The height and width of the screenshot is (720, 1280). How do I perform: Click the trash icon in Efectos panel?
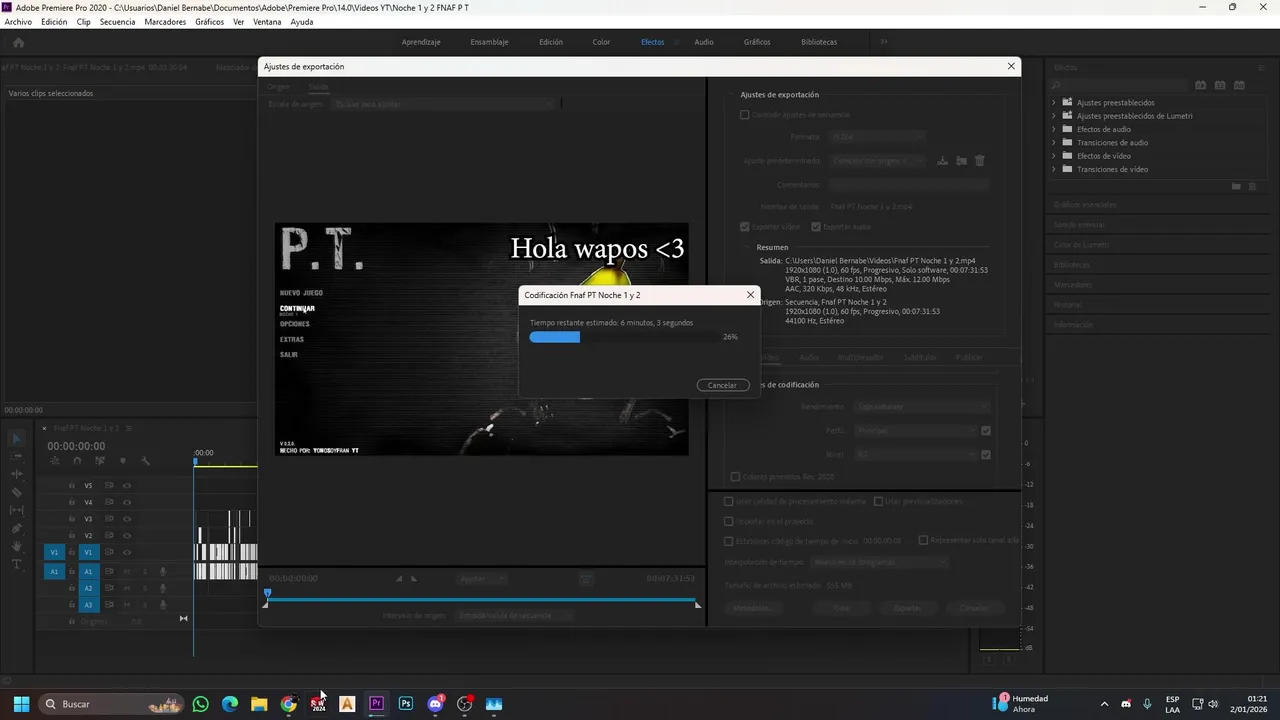tap(1252, 186)
